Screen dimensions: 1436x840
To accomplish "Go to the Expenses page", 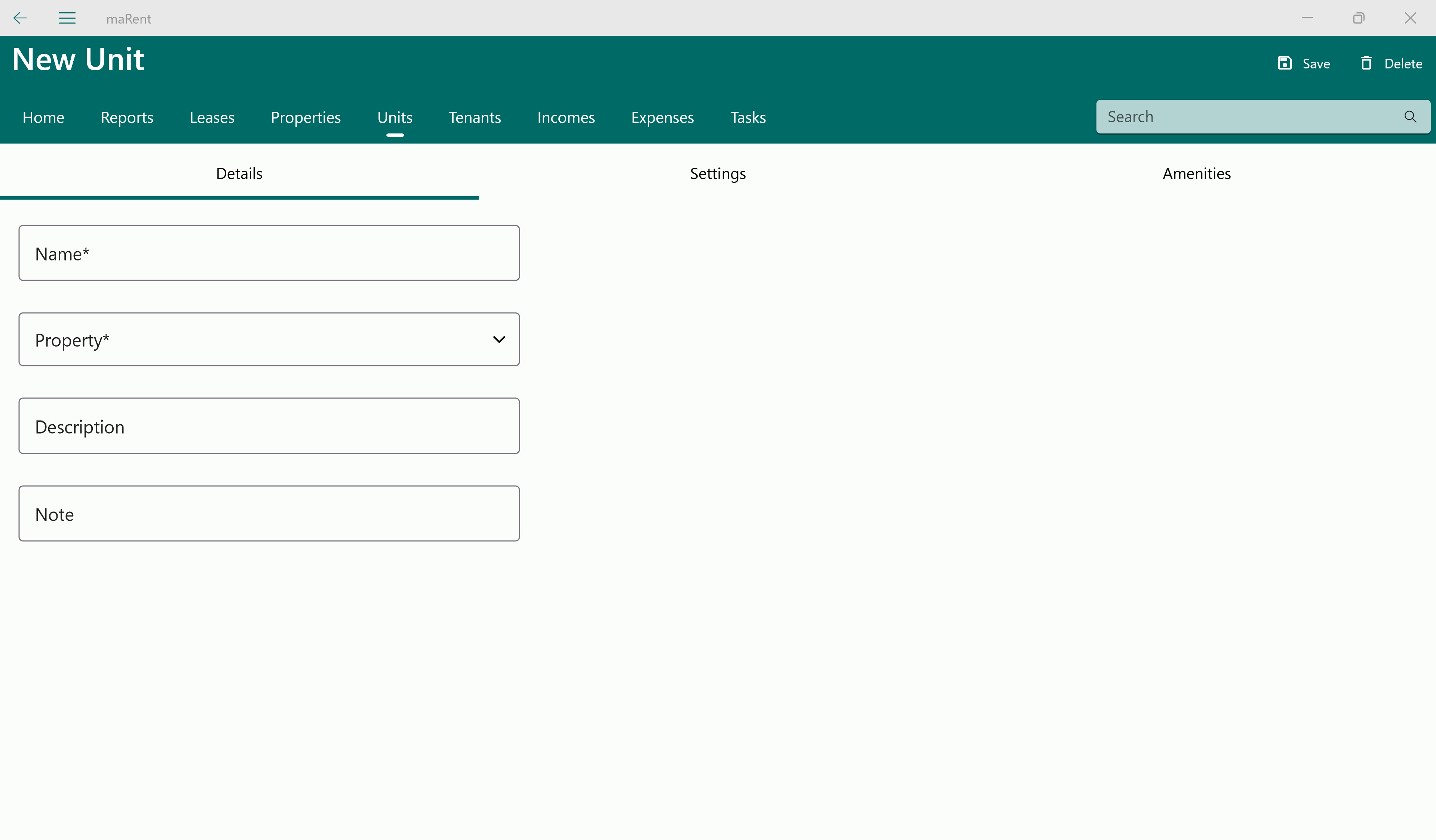I will click(662, 118).
